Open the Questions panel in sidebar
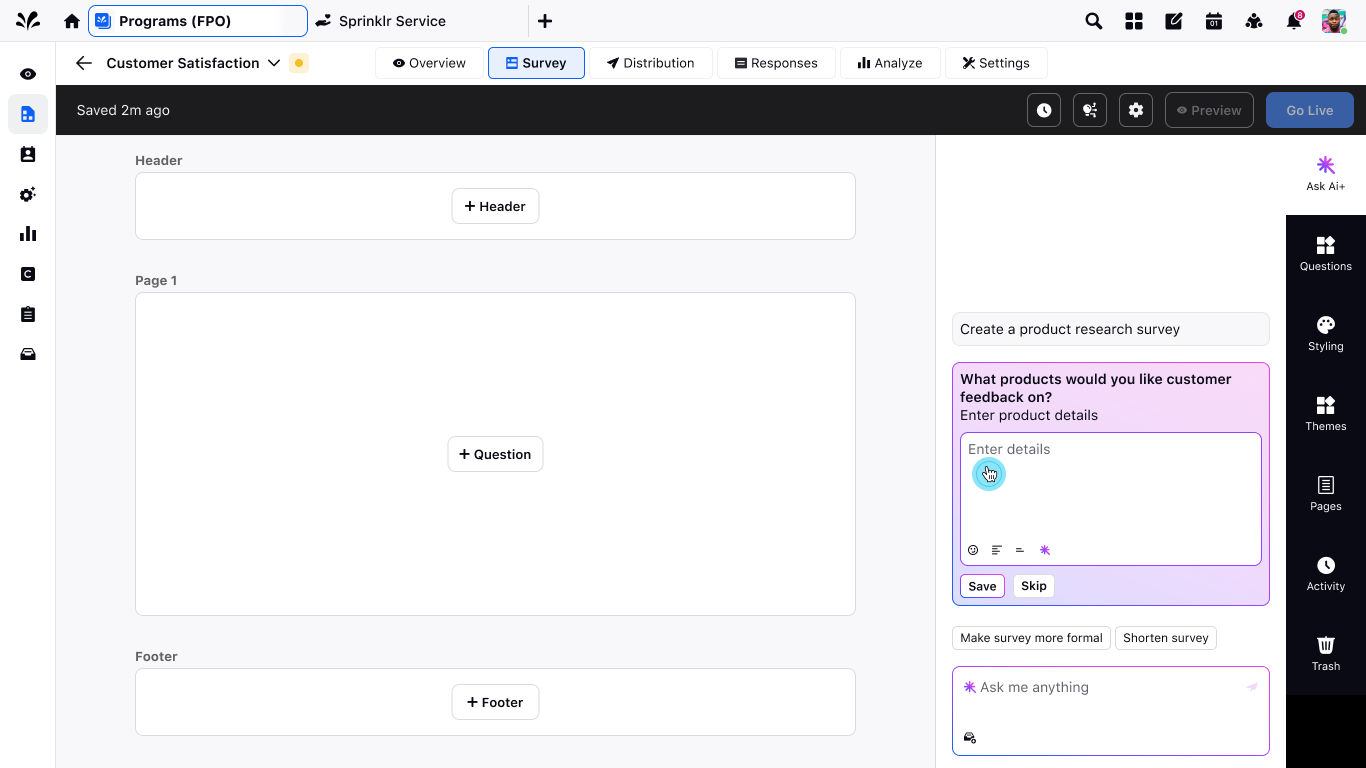1366x768 pixels. pyautogui.click(x=1325, y=253)
